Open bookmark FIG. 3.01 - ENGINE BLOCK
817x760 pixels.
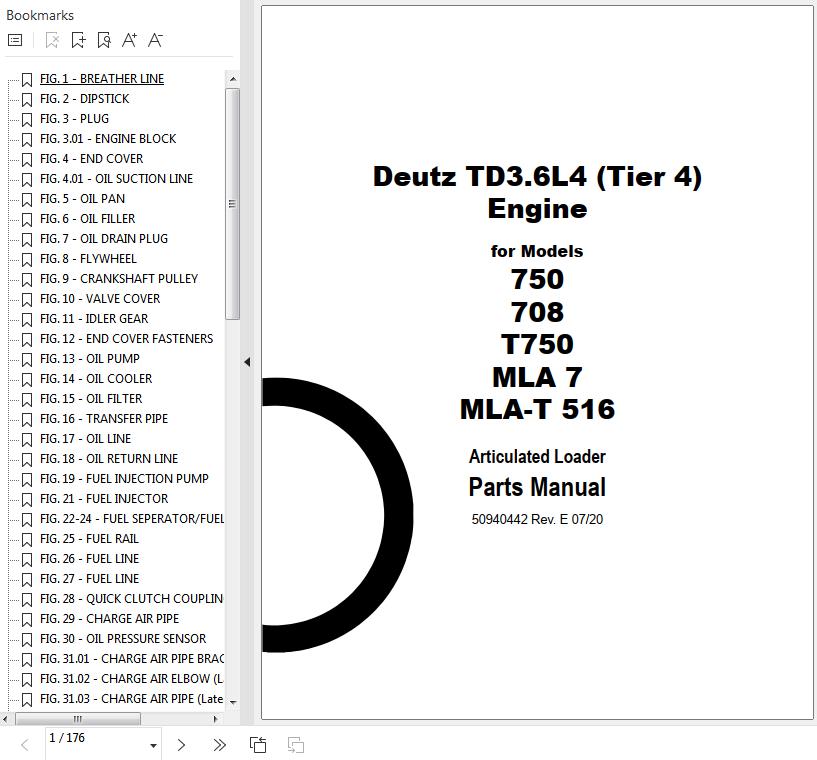(108, 139)
